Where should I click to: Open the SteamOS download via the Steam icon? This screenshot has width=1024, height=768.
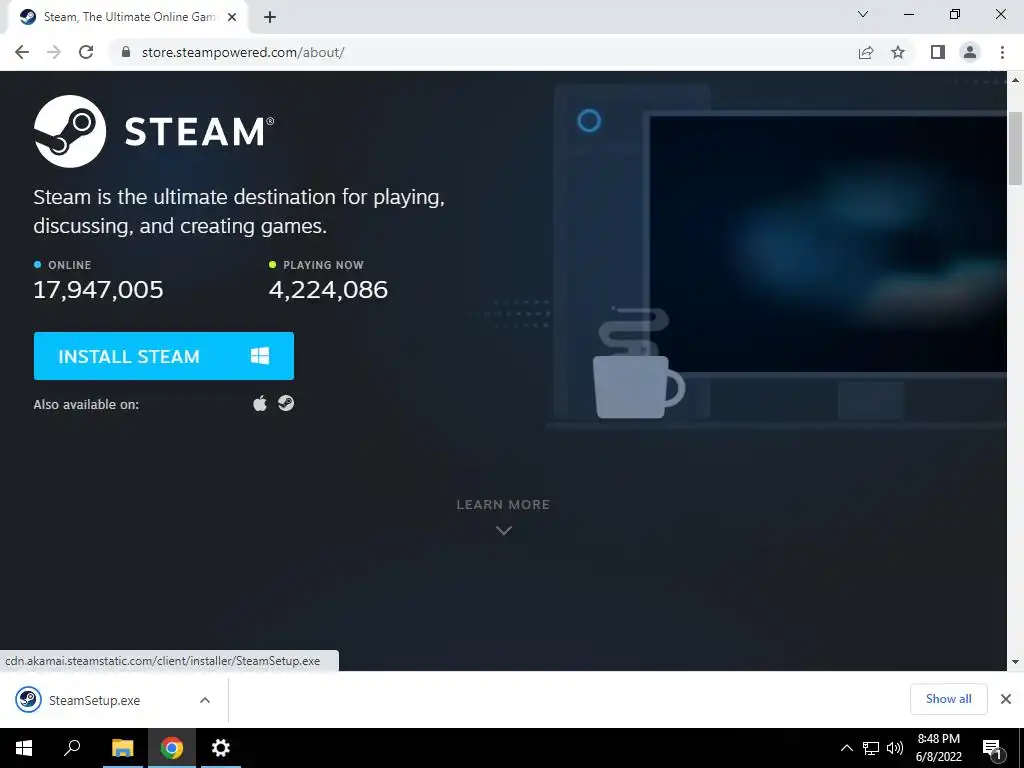tap(286, 404)
